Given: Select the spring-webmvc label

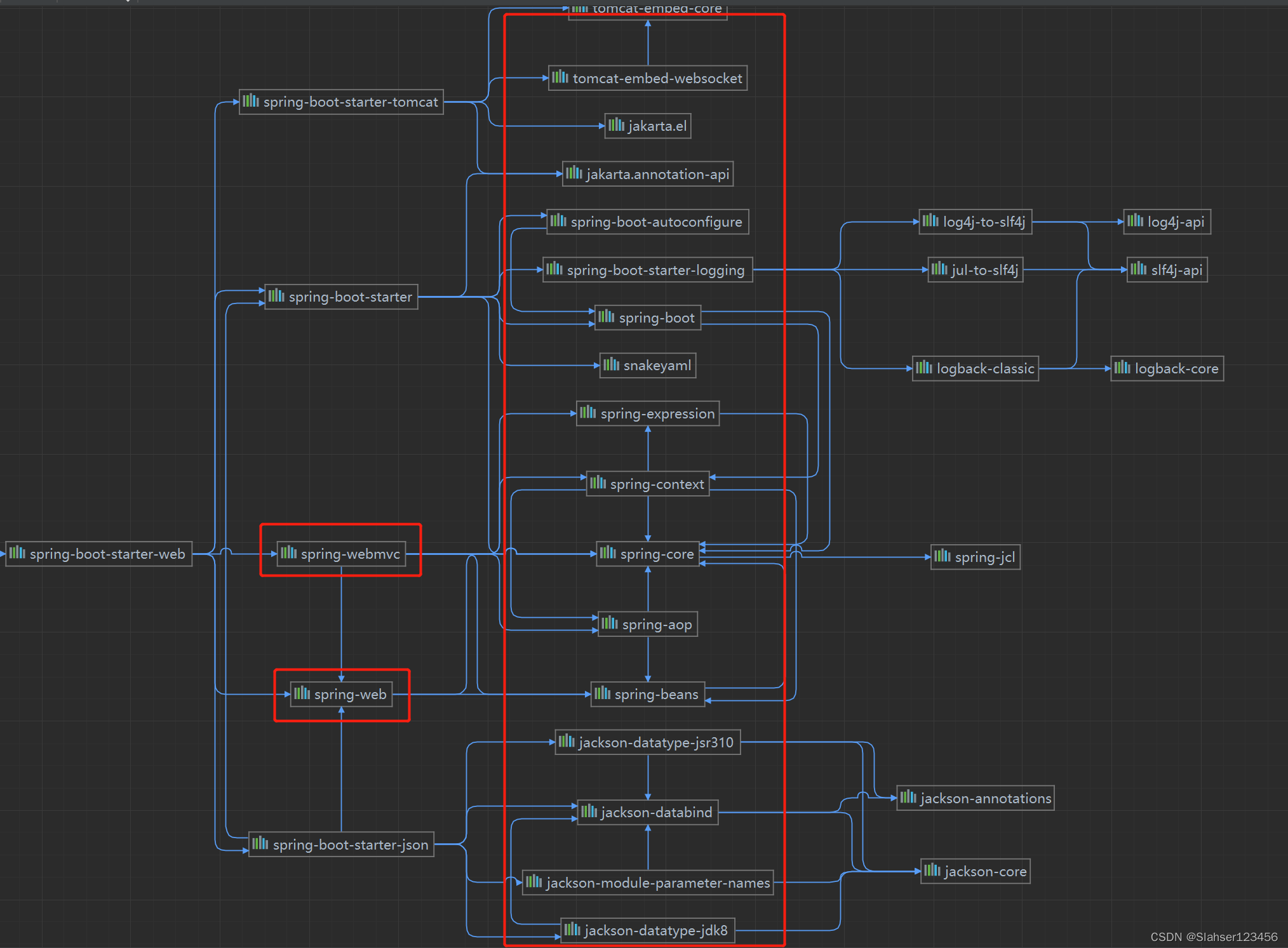Looking at the screenshot, I should click(x=351, y=554).
